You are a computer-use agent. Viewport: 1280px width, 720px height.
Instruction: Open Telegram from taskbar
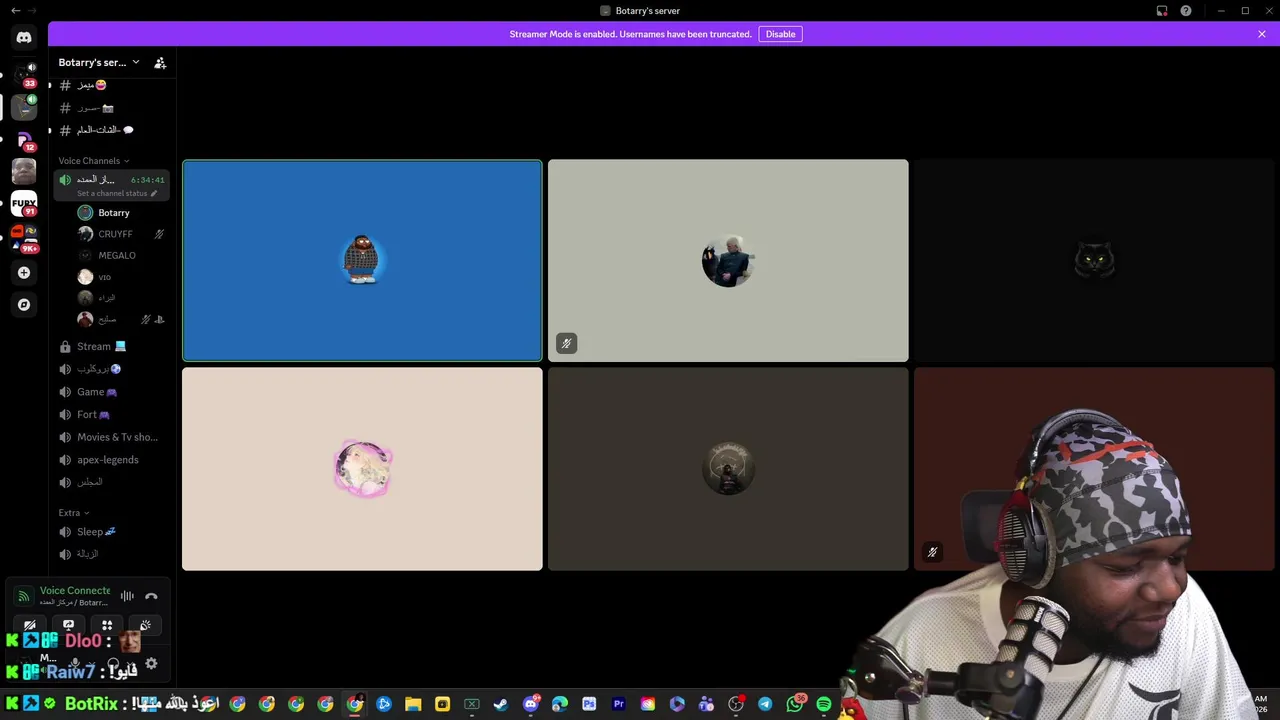(x=765, y=705)
